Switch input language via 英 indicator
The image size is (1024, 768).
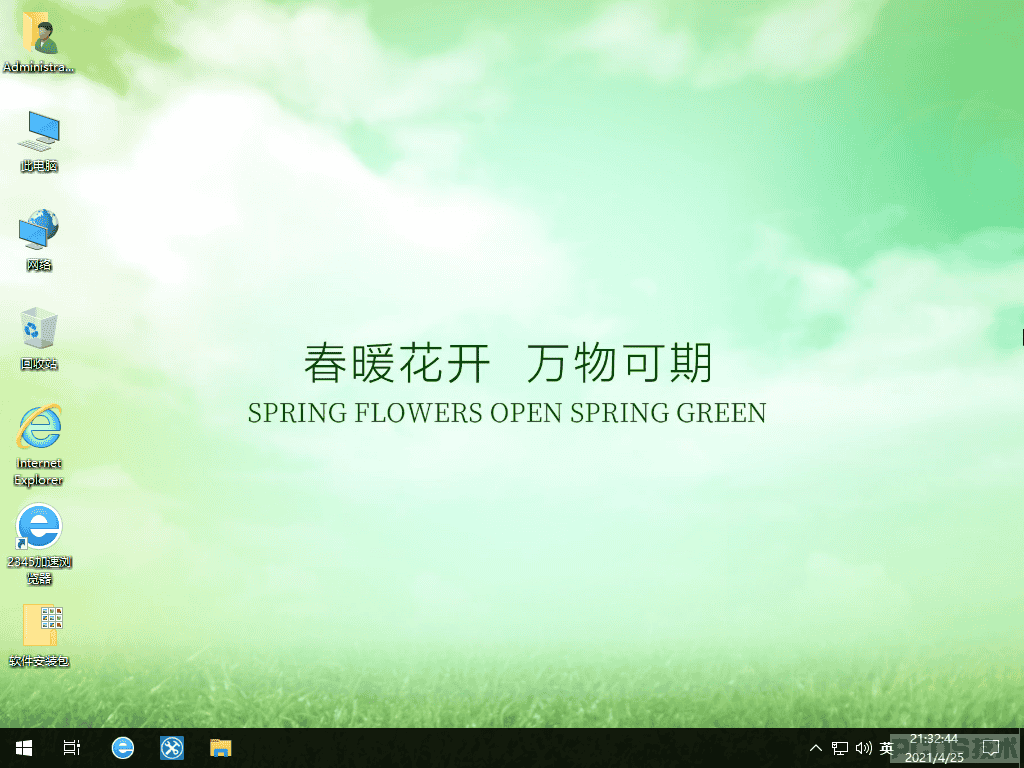click(886, 748)
